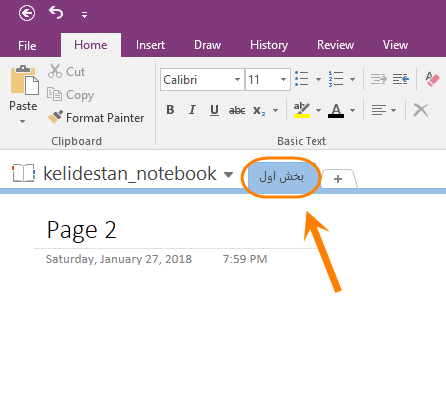Screen dimensions: 446x408
Task: Click the Cut button
Action: pyautogui.click(x=66, y=71)
